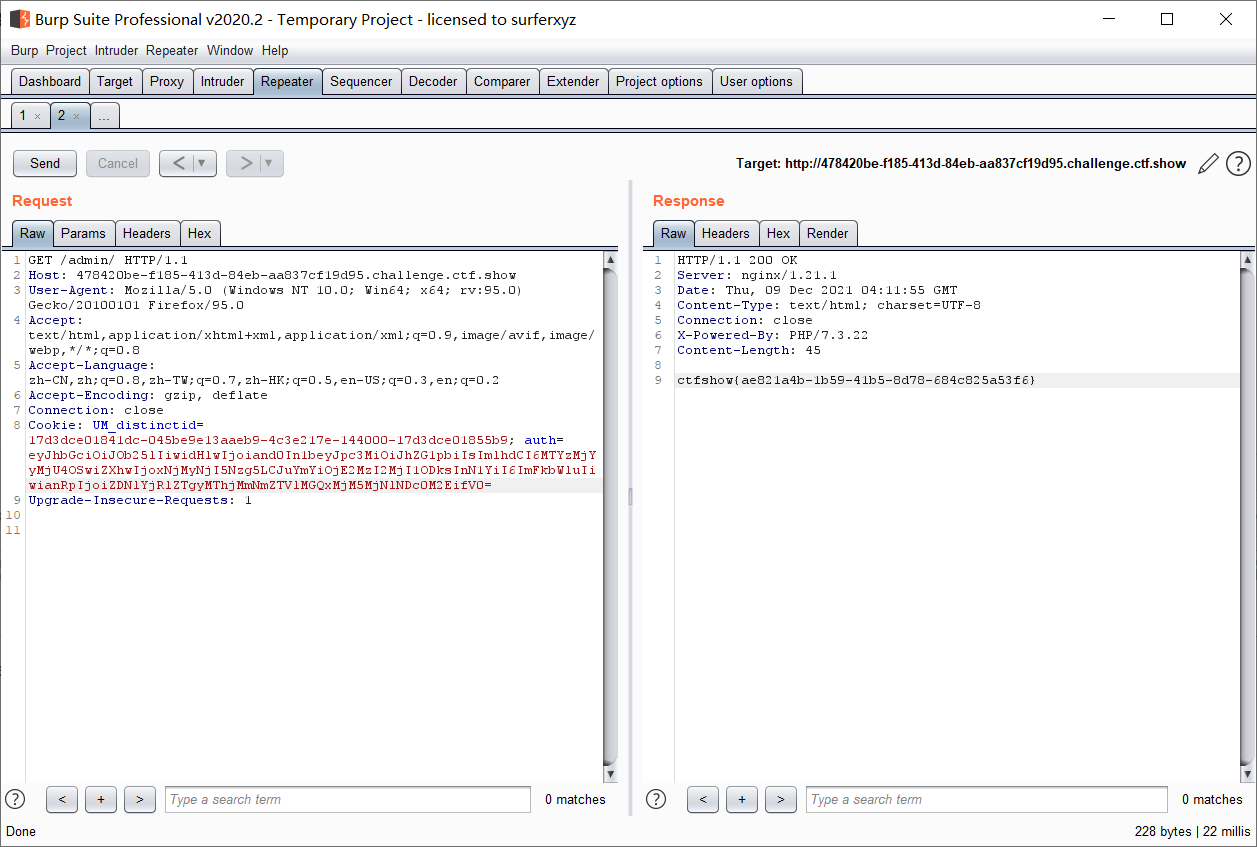Screen dimensions: 1257x847
Task: Click the response search term field
Action: click(x=986, y=799)
